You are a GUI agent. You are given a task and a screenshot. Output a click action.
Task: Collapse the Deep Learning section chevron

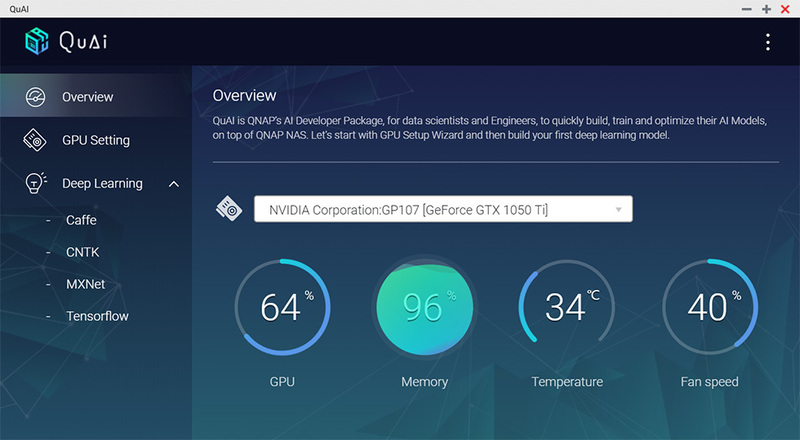tap(174, 184)
